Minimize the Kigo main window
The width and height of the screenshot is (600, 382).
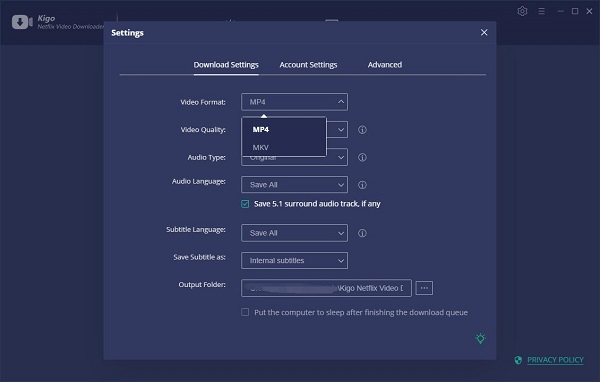(x=560, y=11)
